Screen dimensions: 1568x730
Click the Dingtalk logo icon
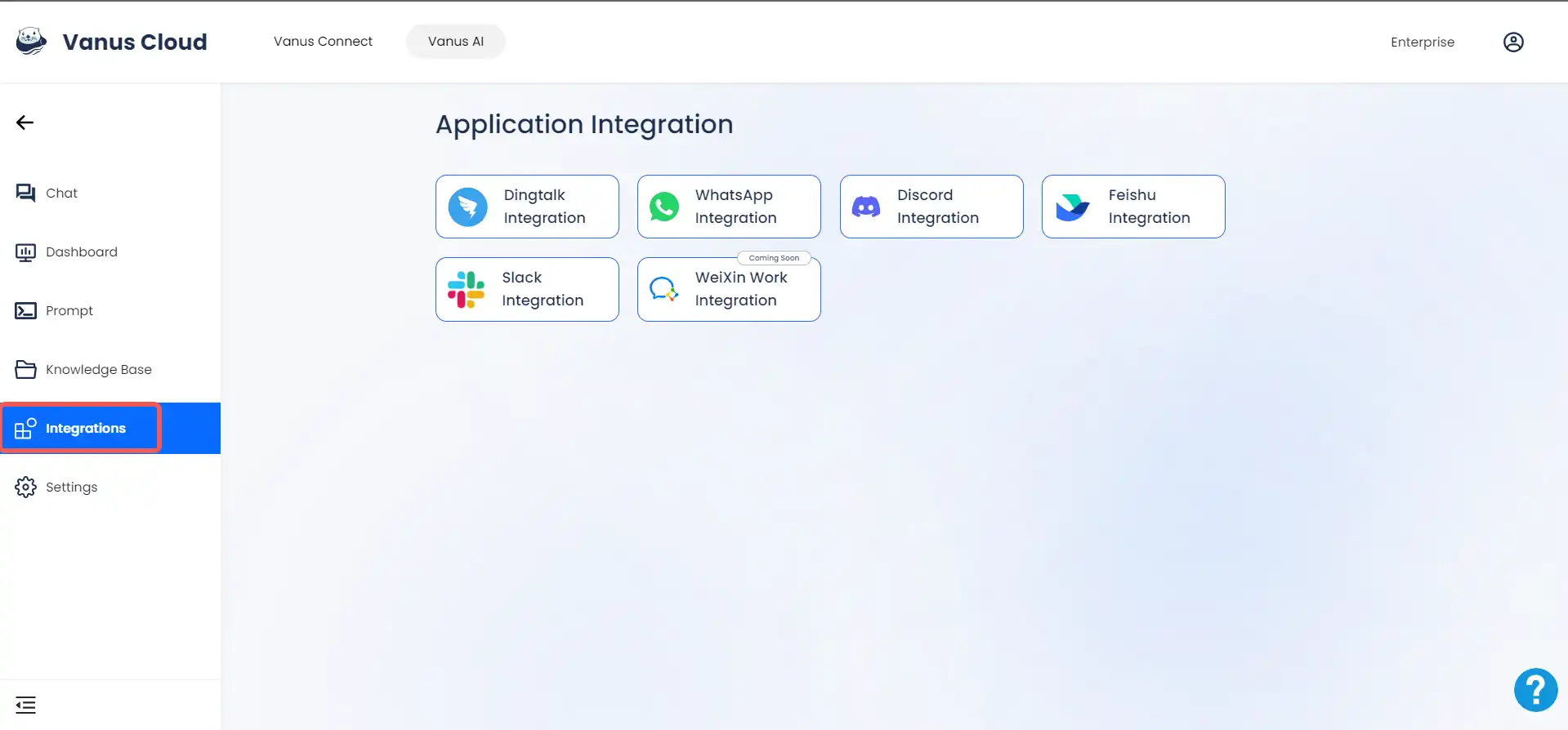pyautogui.click(x=468, y=207)
